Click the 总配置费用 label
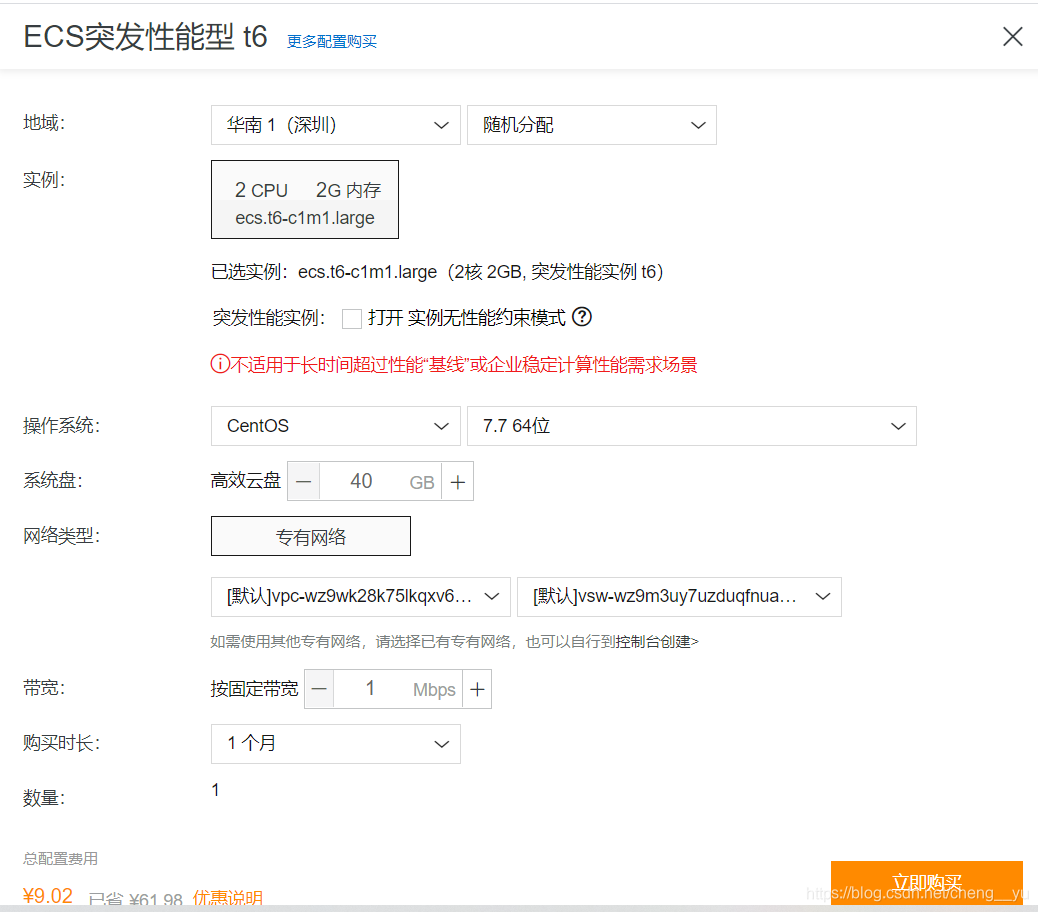Screen dimensions: 1038x912 tap(60, 859)
